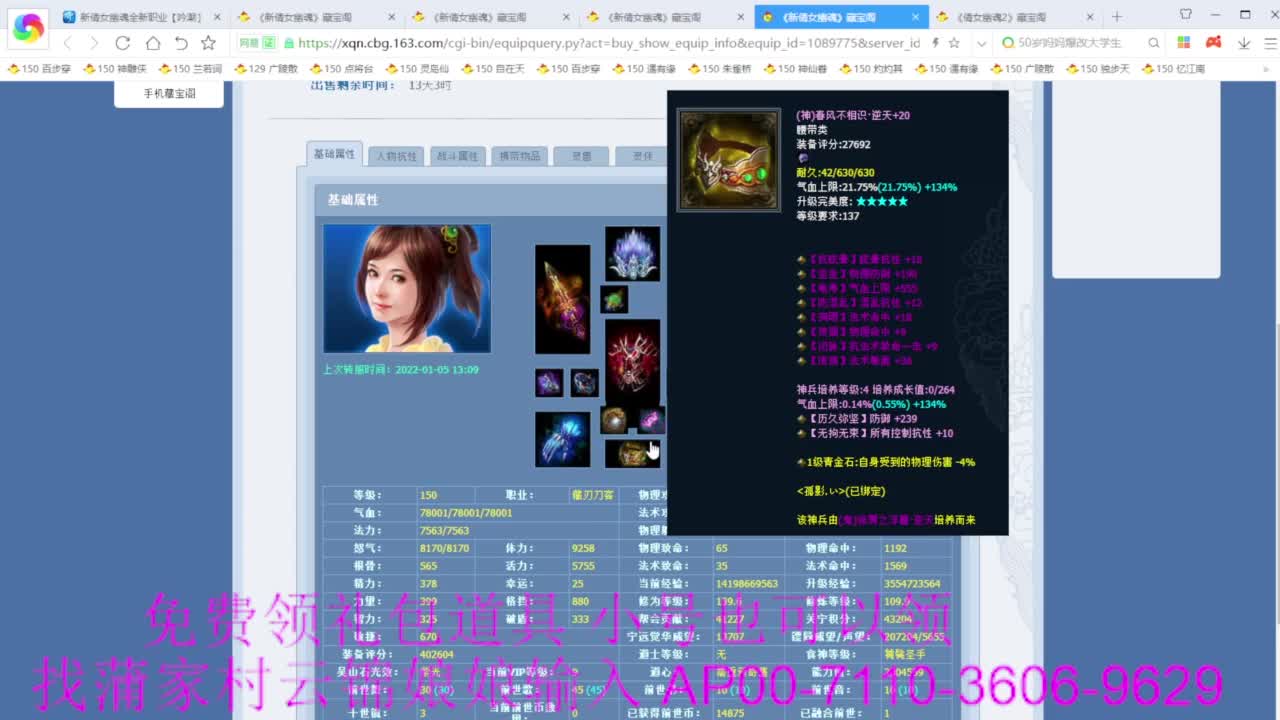Inspect the golden belt icon under cursor
The image size is (1280, 720).
[x=632, y=453]
